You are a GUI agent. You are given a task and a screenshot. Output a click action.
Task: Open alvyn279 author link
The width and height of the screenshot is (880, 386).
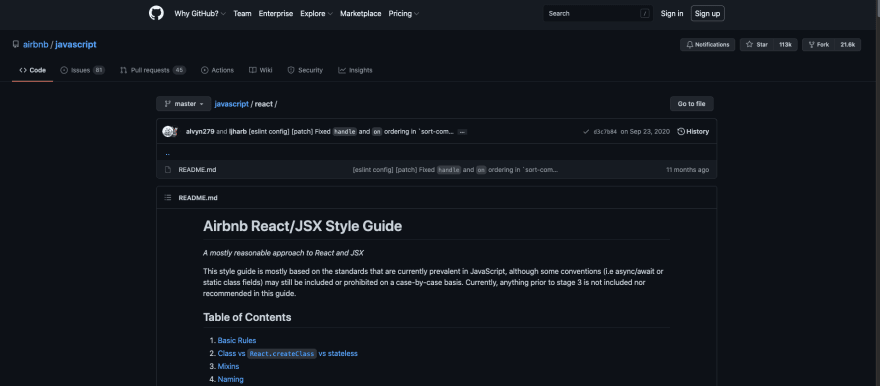200,132
